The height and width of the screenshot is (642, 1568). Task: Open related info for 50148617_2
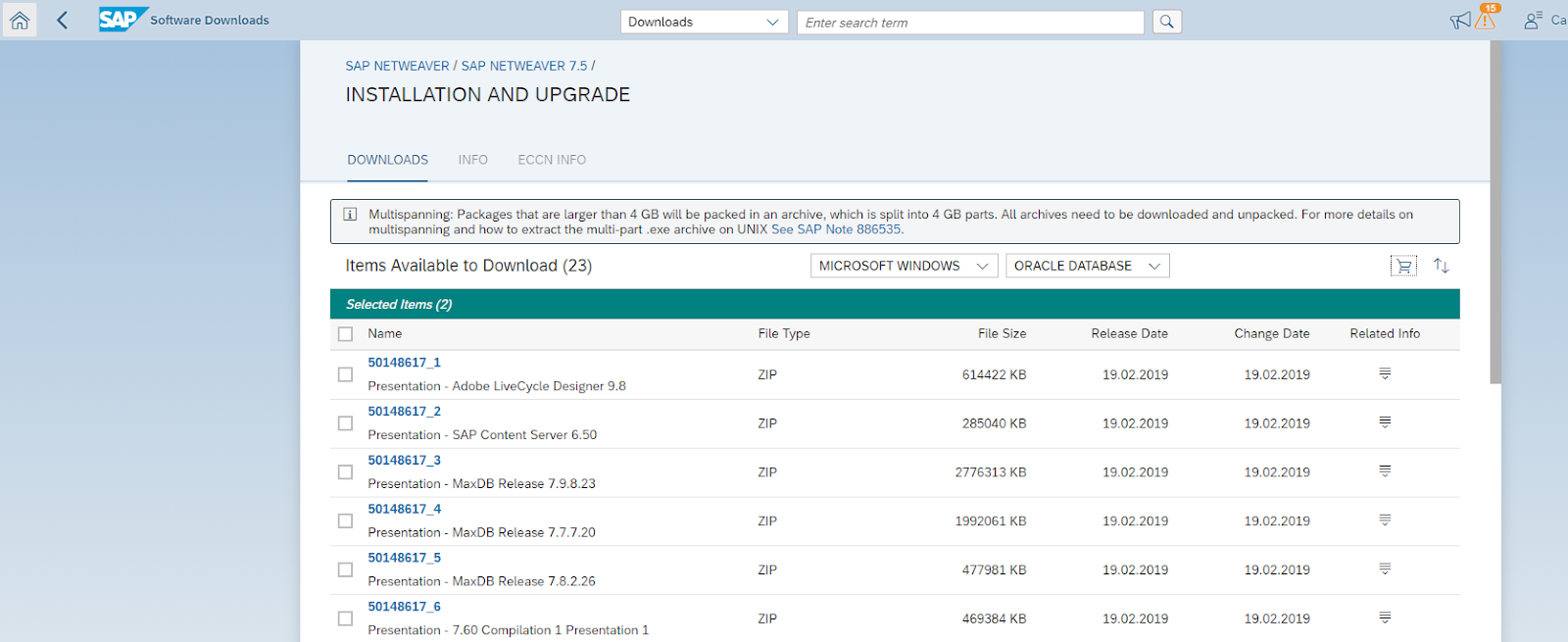pos(1385,422)
